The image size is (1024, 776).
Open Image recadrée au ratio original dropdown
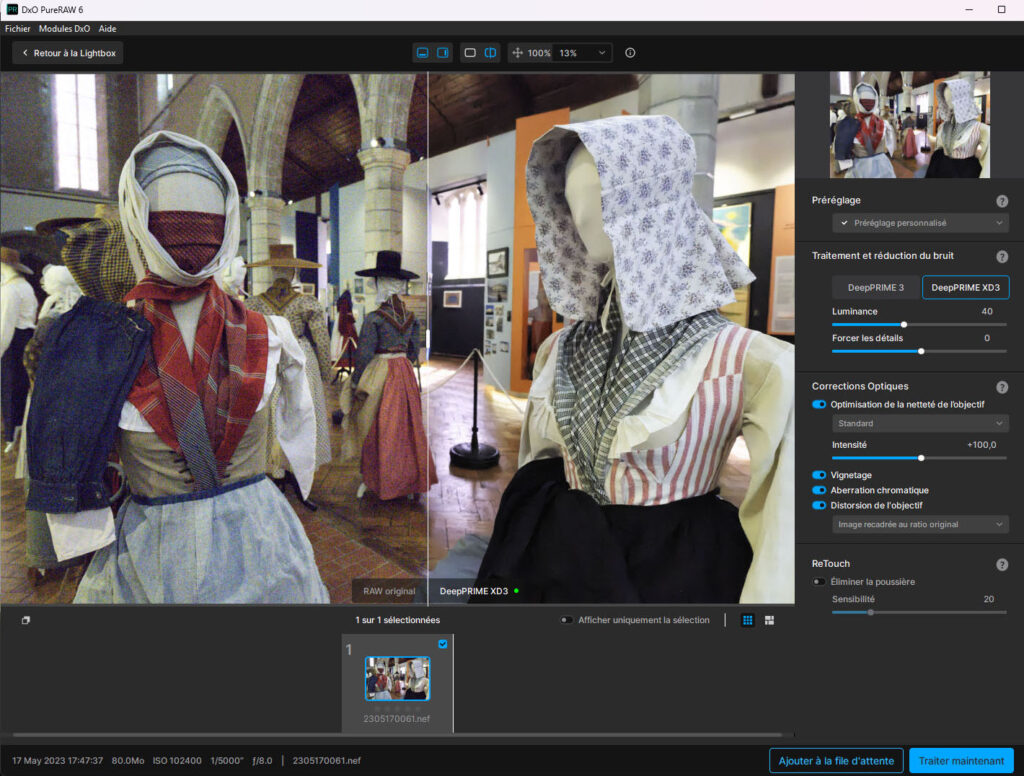tap(920, 524)
